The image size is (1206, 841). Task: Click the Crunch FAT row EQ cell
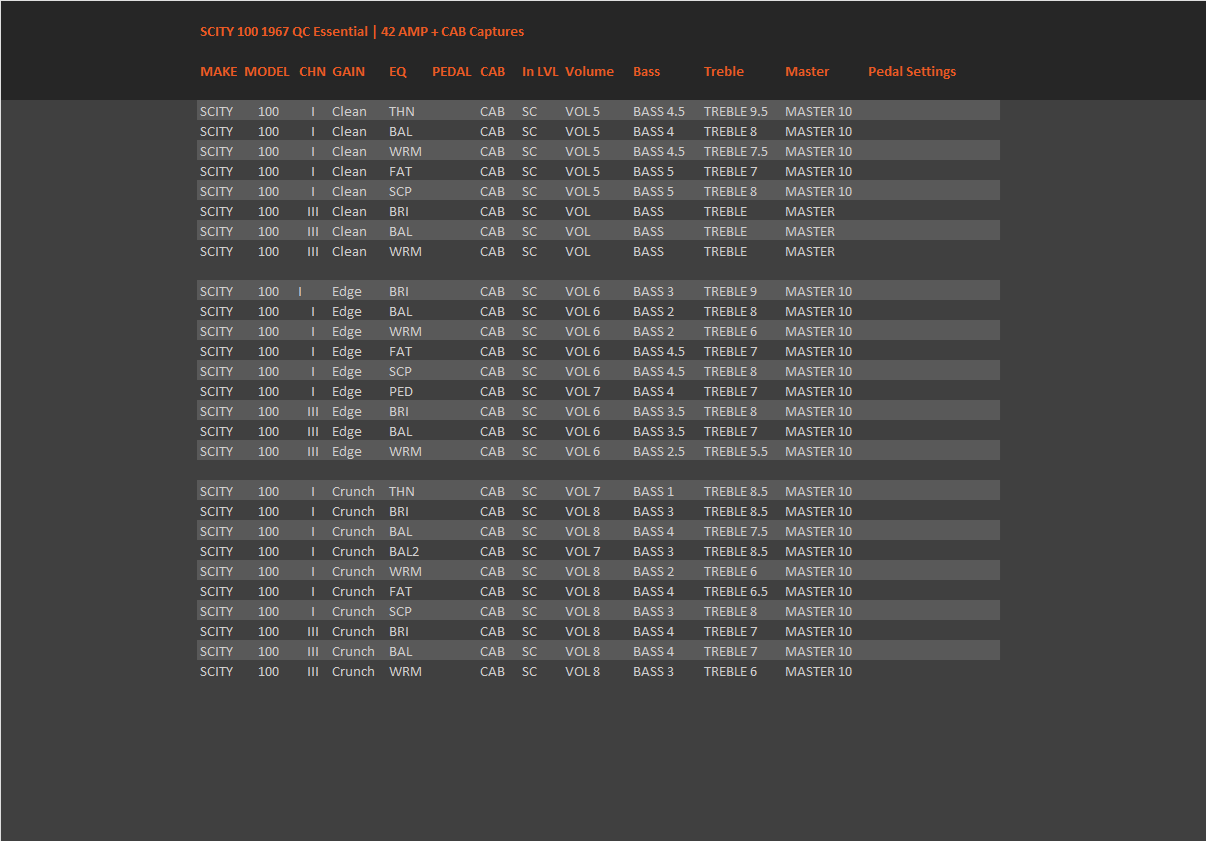pos(400,591)
